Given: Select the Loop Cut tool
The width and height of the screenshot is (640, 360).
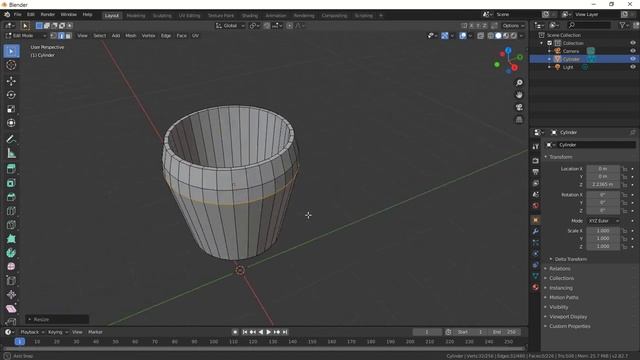Looking at the screenshot, I should click(11, 211).
